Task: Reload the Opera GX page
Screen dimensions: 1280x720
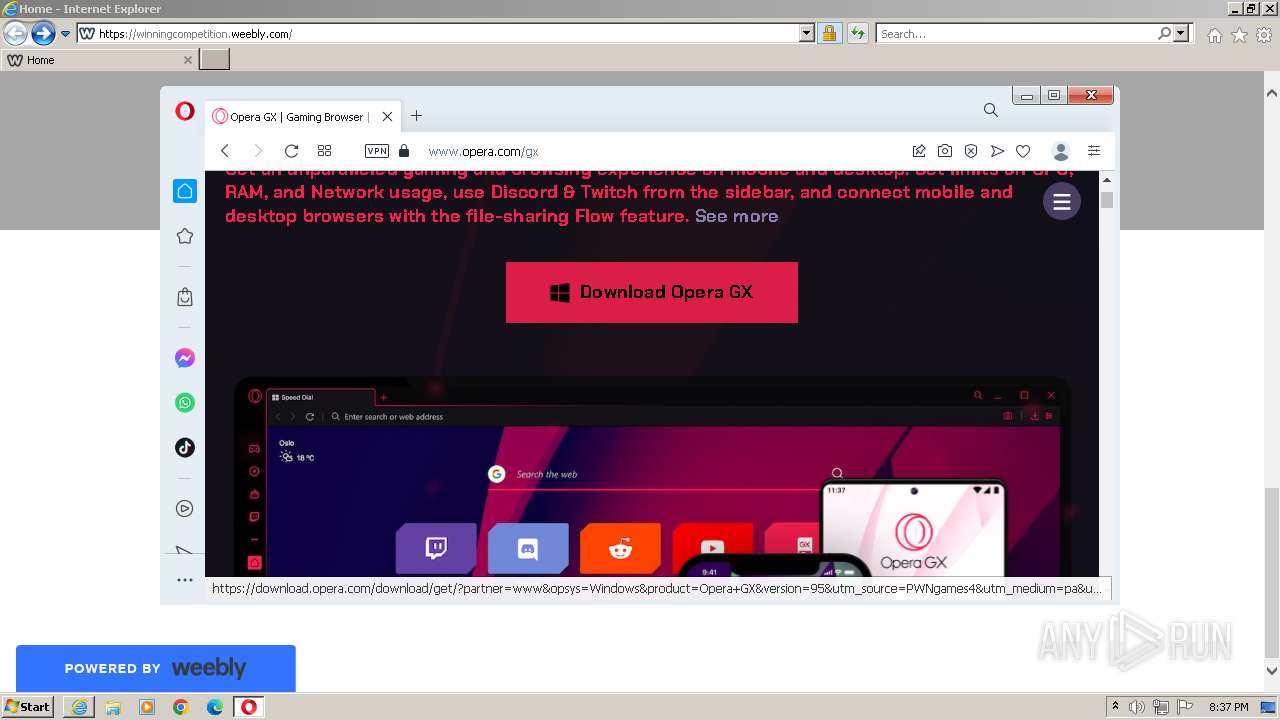Action: [x=291, y=151]
